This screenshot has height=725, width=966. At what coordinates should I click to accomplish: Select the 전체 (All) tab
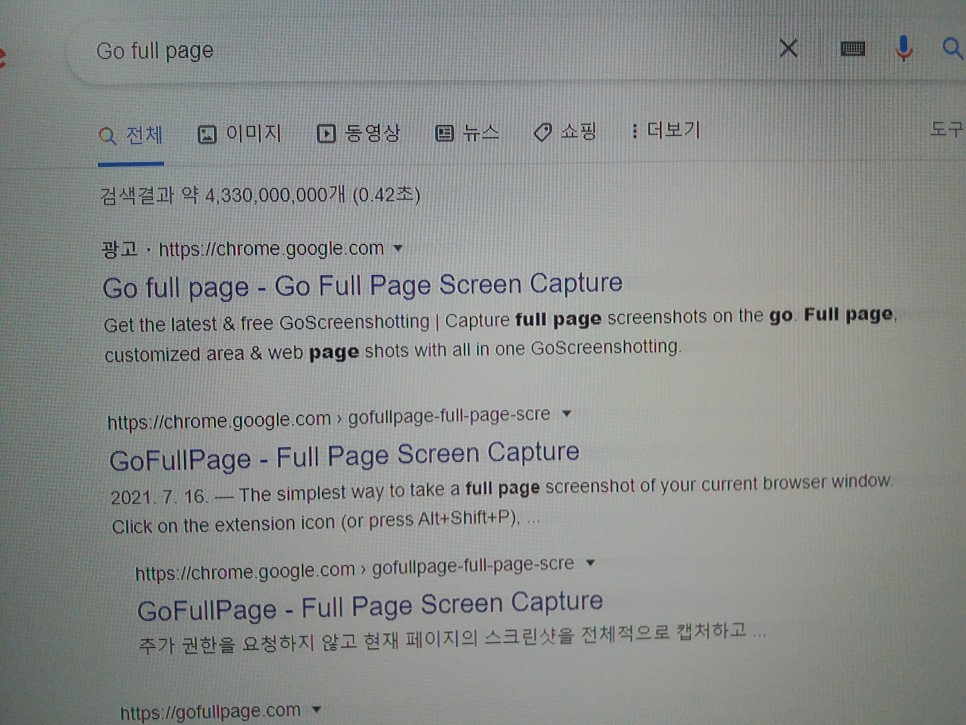[x=131, y=135]
